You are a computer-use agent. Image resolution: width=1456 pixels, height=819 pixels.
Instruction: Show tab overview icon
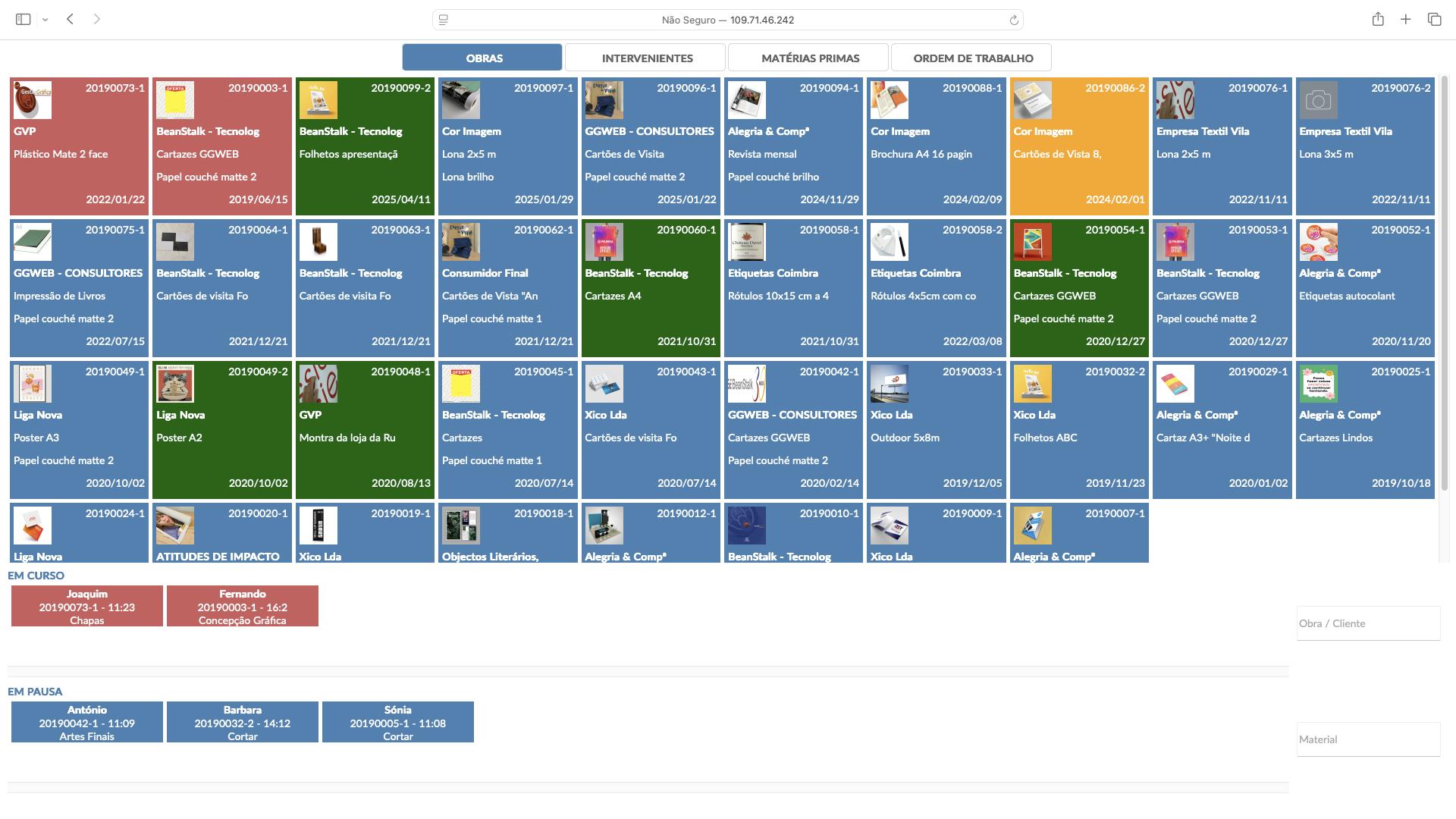click(x=1434, y=20)
